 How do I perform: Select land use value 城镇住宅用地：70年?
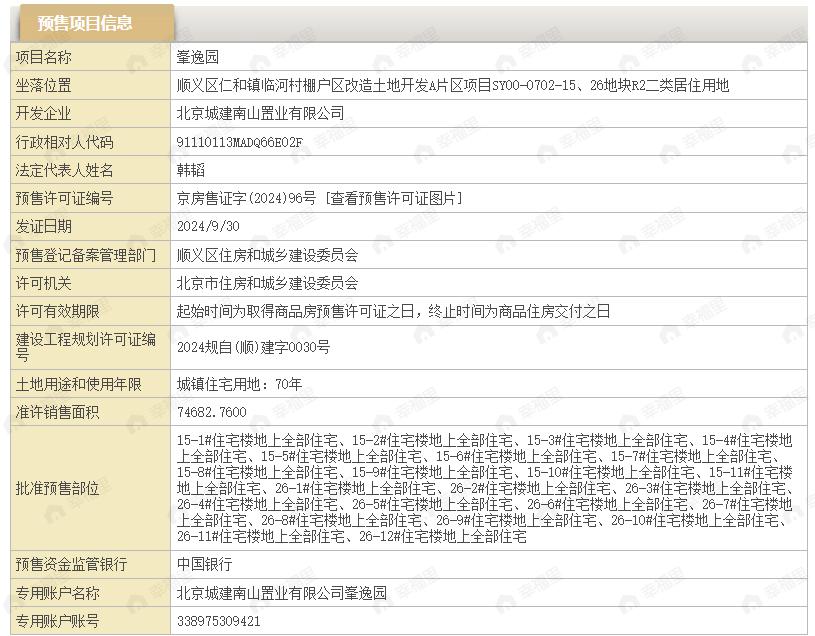[x=239, y=384]
